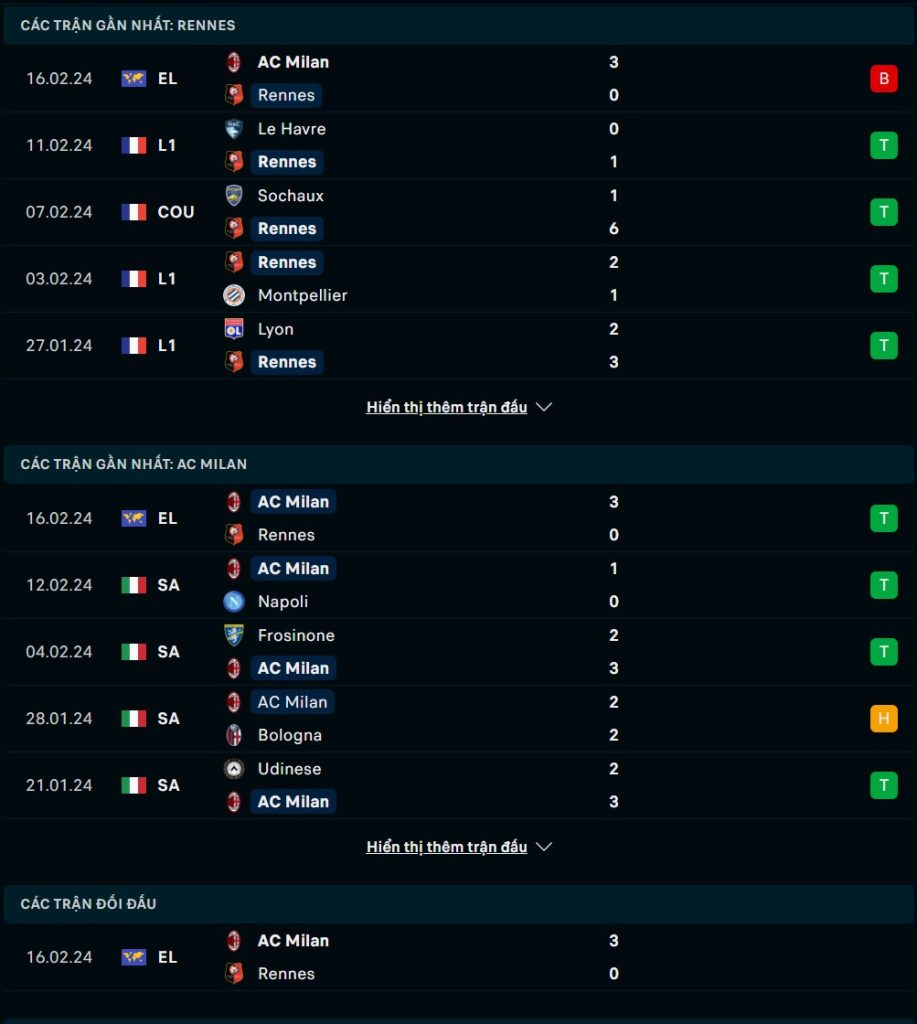Click the Udinese club logo

point(234,769)
